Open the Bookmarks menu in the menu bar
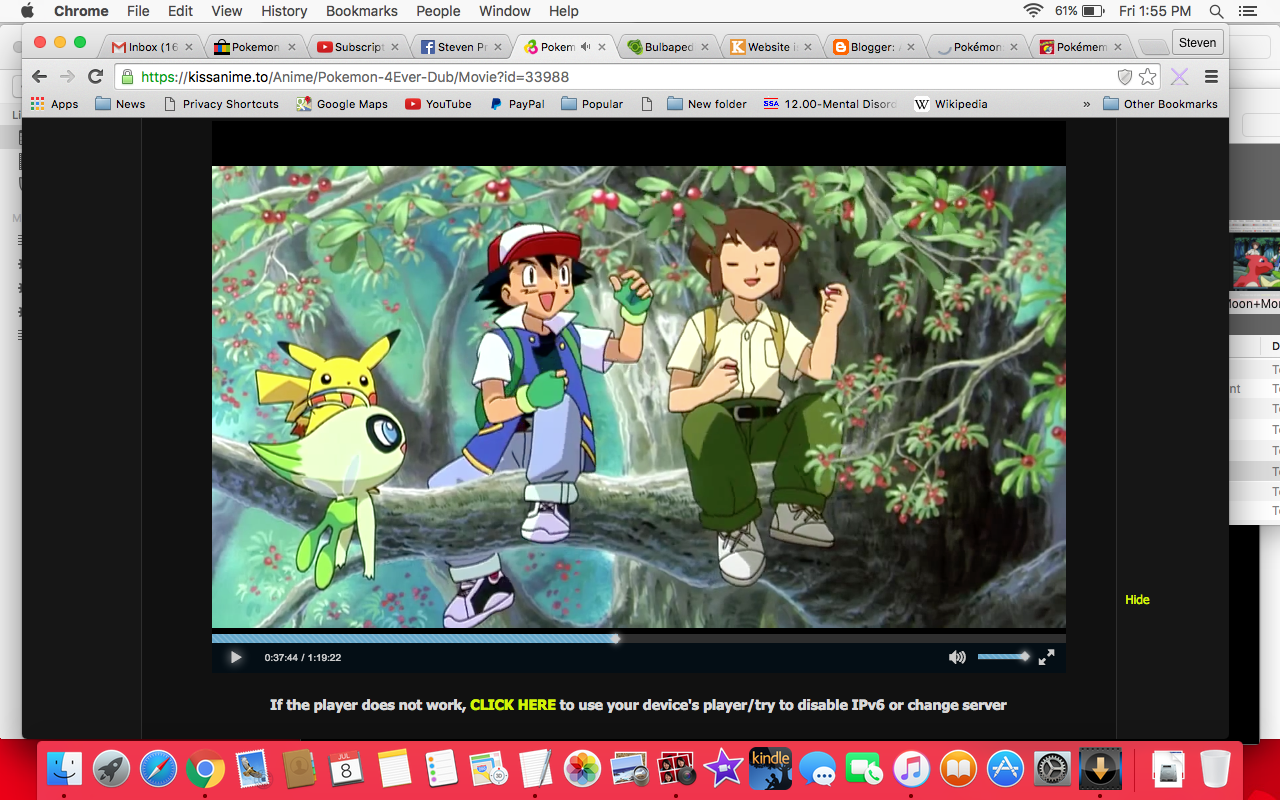The height and width of the screenshot is (800, 1280). pos(361,11)
